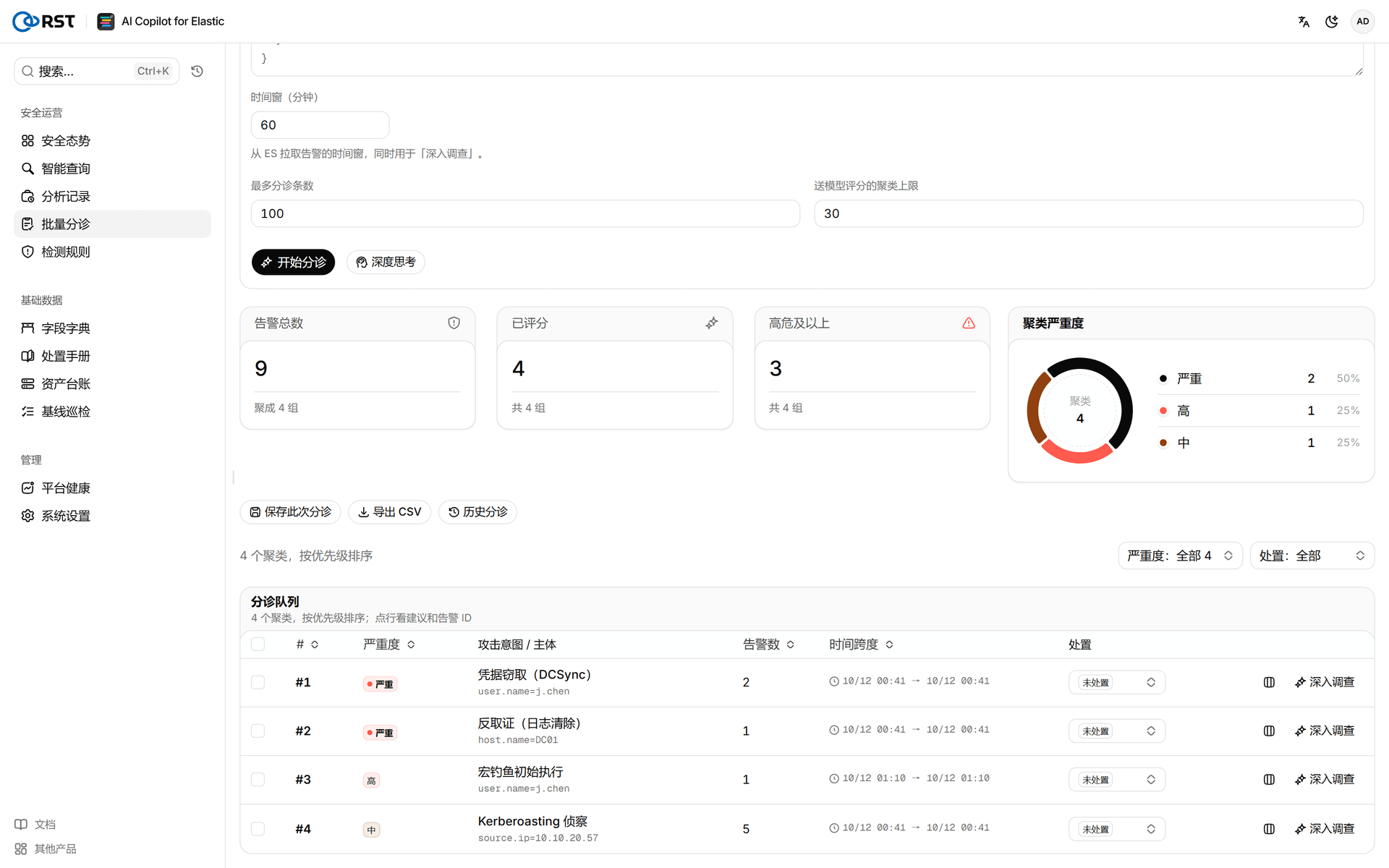
Task: Open the language translation icon
Action: pyautogui.click(x=1304, y=22)
